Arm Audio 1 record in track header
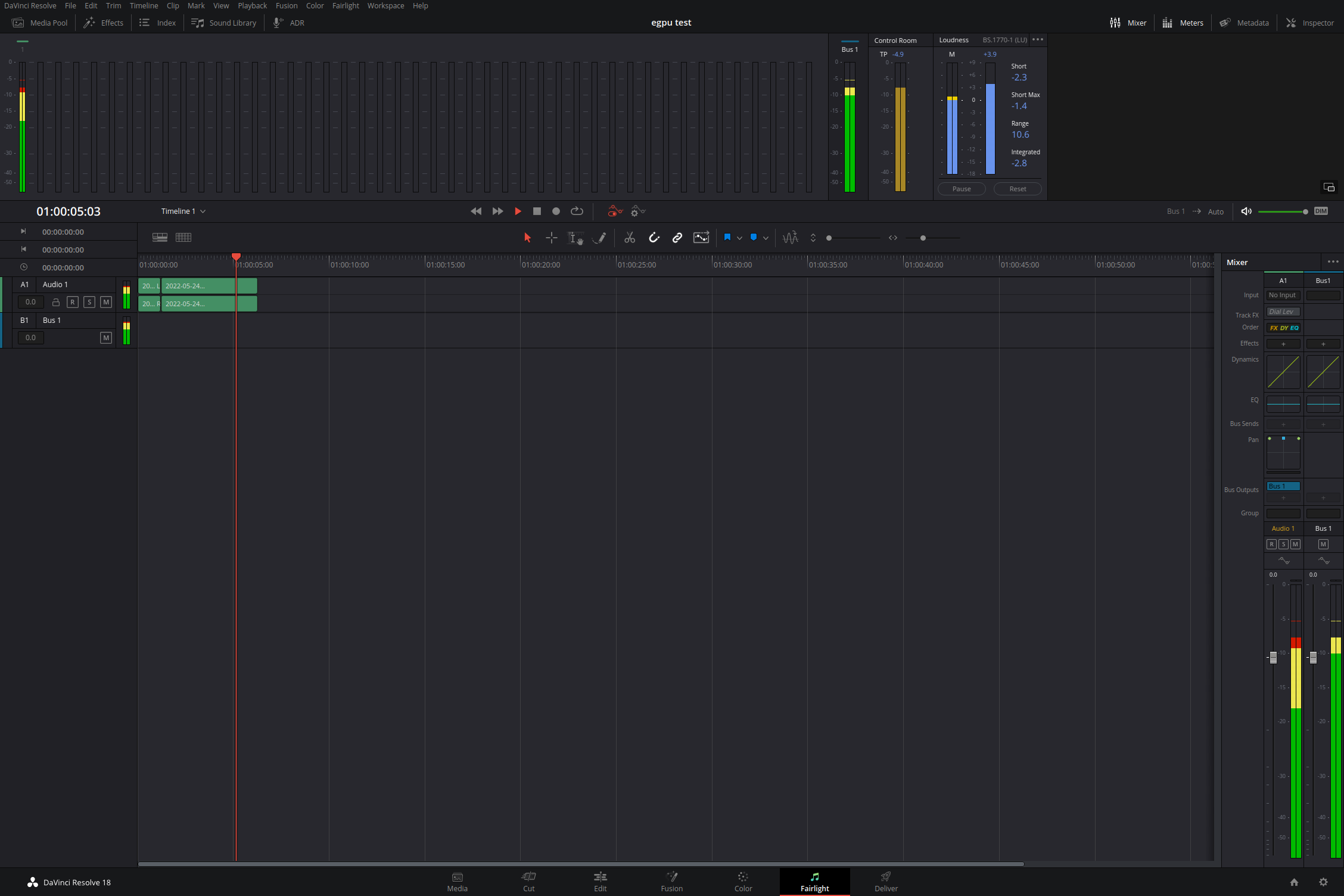The height and width of the screenshot is (896, 1344). 73,302
